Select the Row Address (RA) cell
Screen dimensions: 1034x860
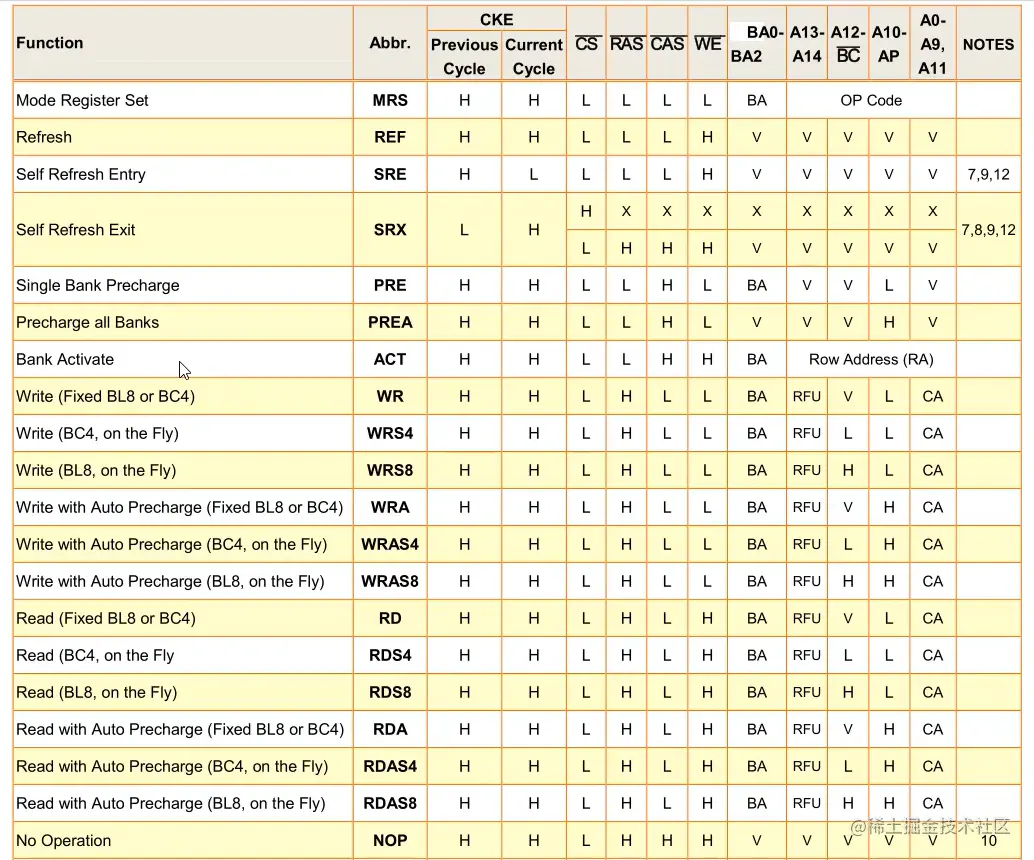coord(870,359)
